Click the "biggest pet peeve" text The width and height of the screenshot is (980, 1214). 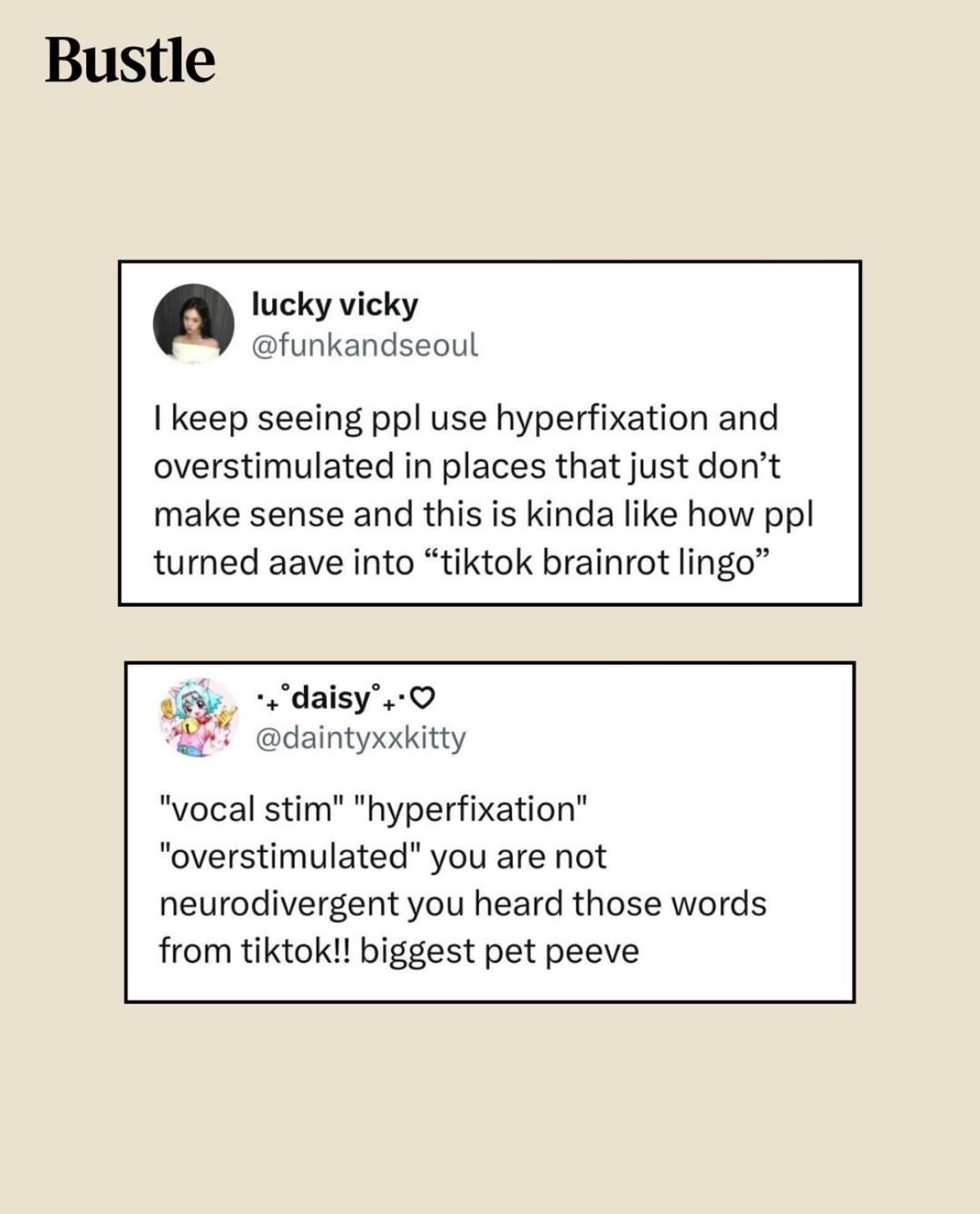499,951
